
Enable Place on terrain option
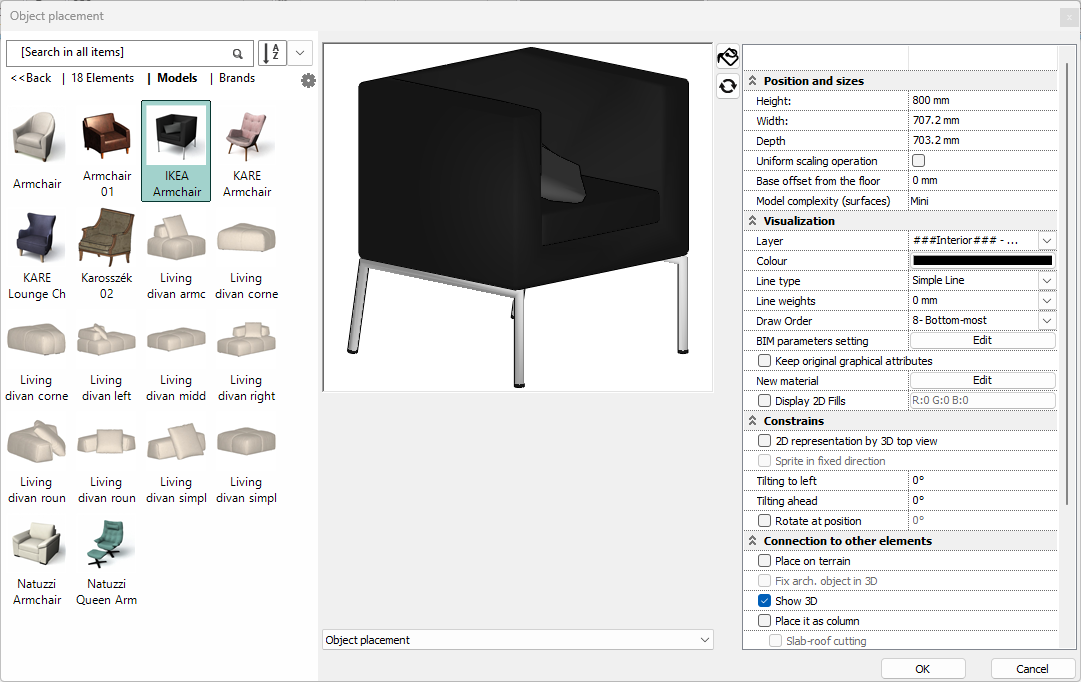tap(765, 561)
